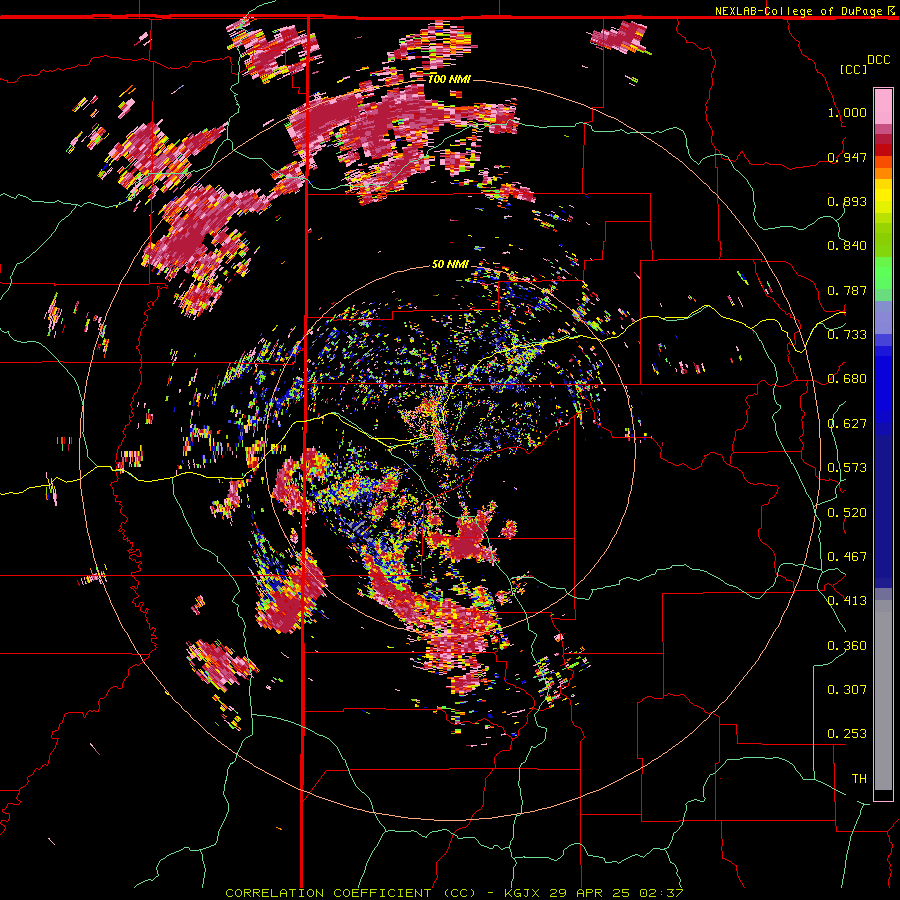The image size is (900, 900).
Task: Click the 0.520 legend value
Action: (x=847, y=513)
